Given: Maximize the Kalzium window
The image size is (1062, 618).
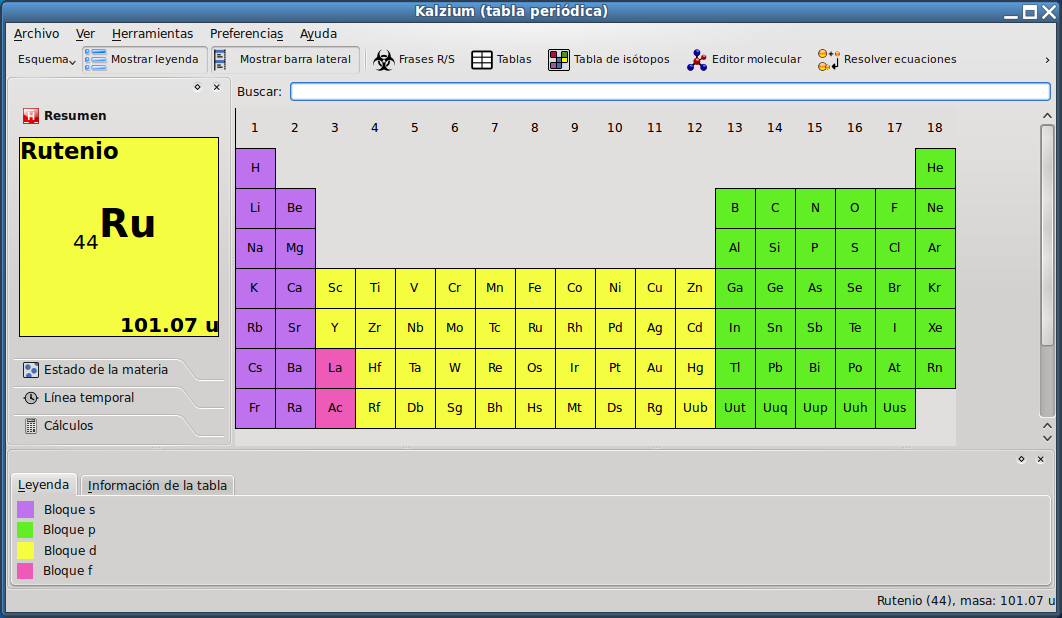Looking at the screenshot, I should click(1030, 12).
